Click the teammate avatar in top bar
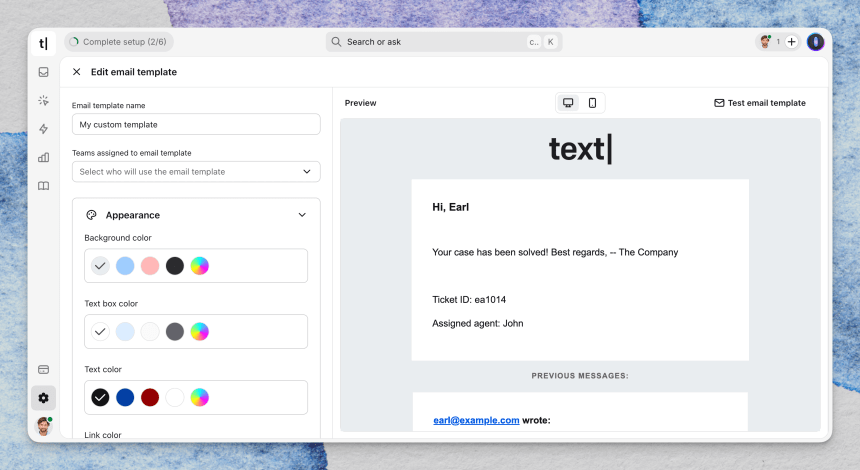Viewport: 860px width, 470px height. pos(766,42)
